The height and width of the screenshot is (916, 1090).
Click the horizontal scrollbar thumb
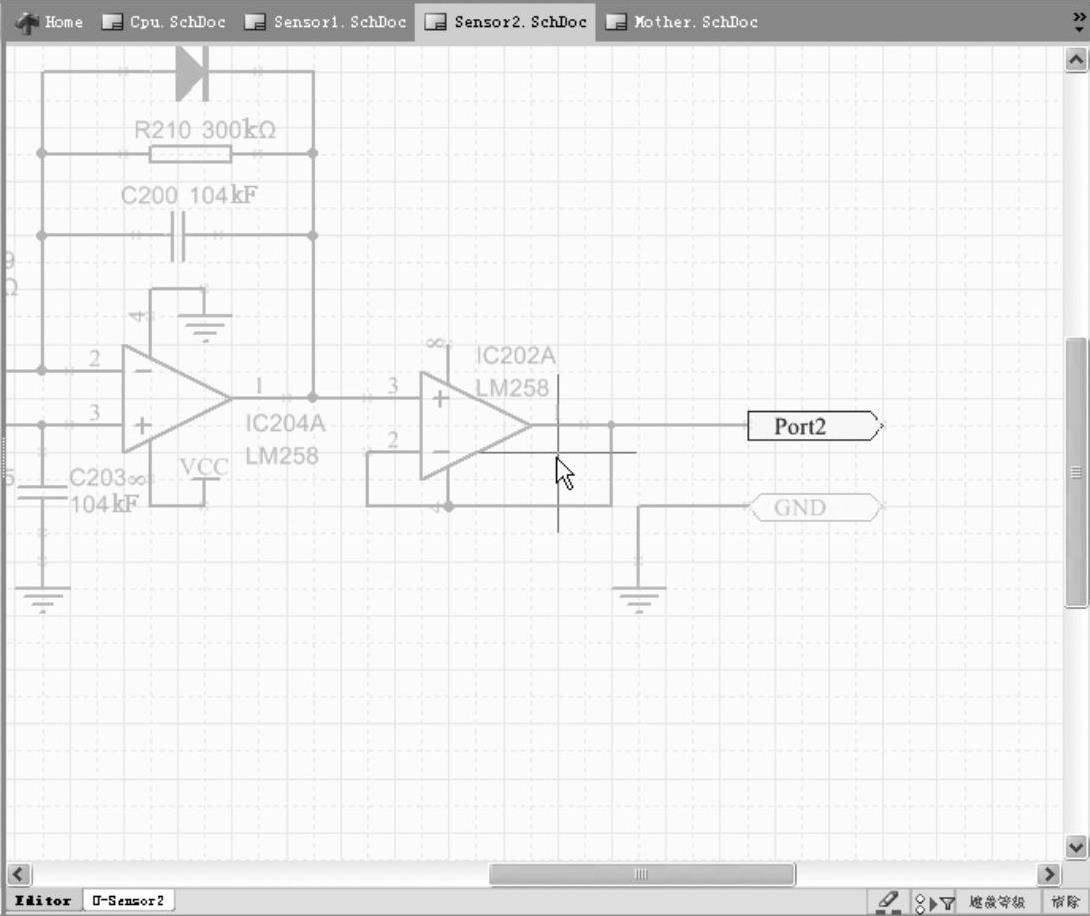pos(642,874)
